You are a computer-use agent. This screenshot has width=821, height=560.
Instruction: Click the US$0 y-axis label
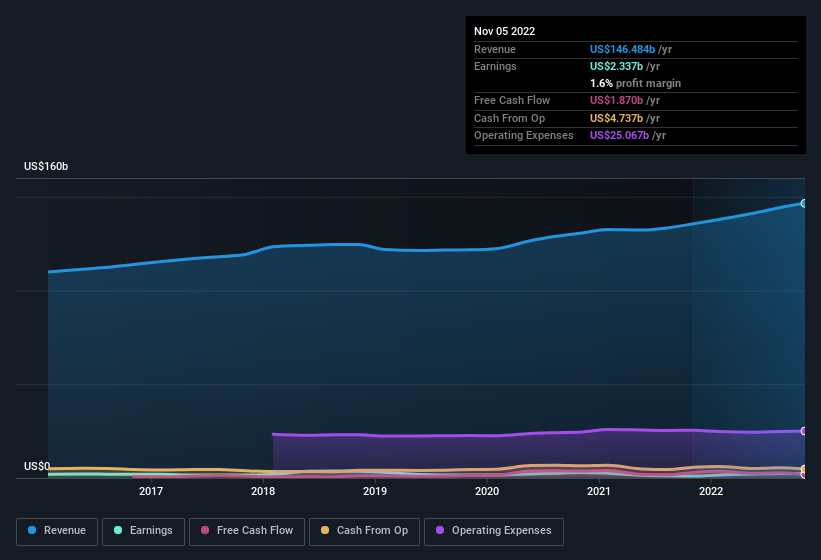point(37,466)
